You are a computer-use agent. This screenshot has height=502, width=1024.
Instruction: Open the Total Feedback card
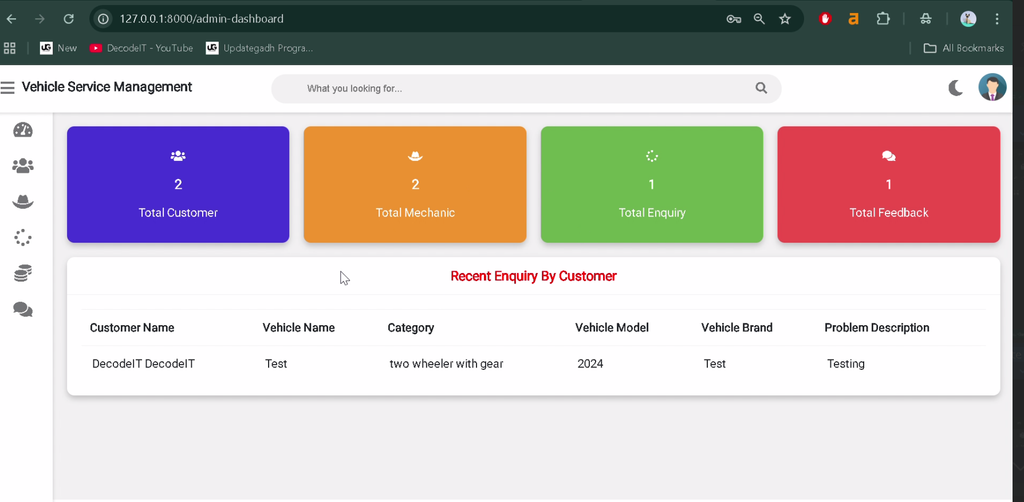[888, 184]
